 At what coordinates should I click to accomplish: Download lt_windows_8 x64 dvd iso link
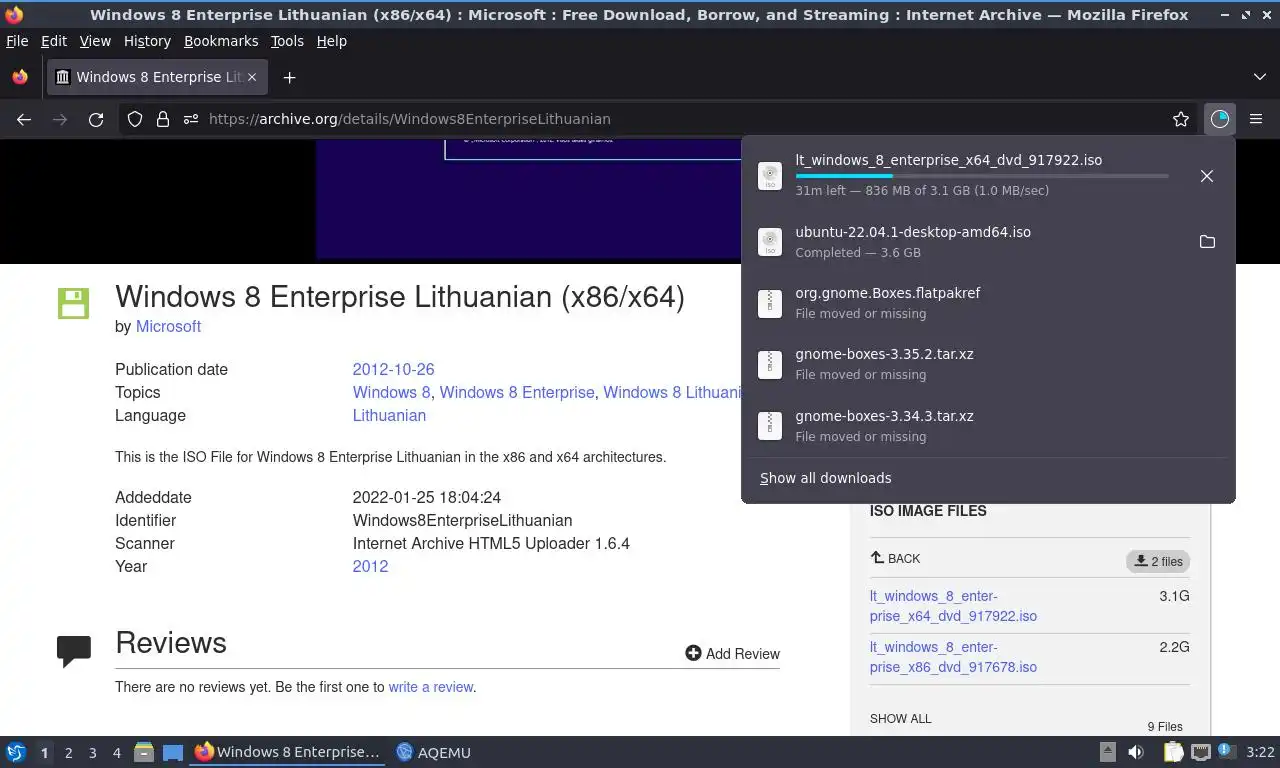tap(953, 606)
